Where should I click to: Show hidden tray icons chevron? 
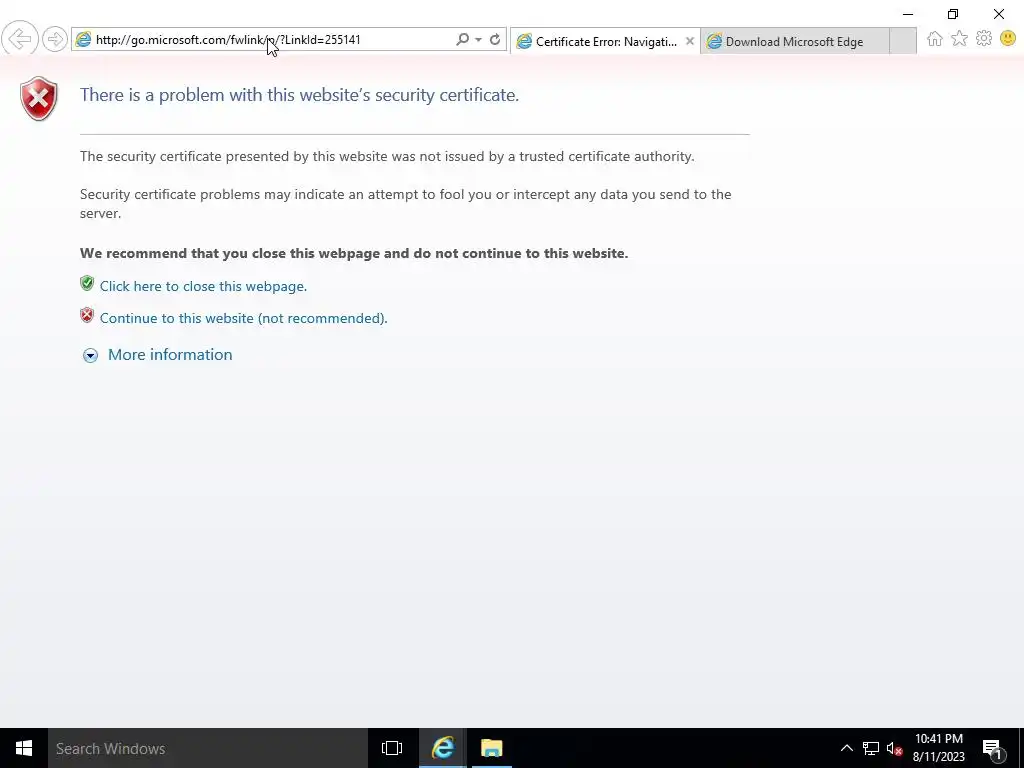pos(846,748)
